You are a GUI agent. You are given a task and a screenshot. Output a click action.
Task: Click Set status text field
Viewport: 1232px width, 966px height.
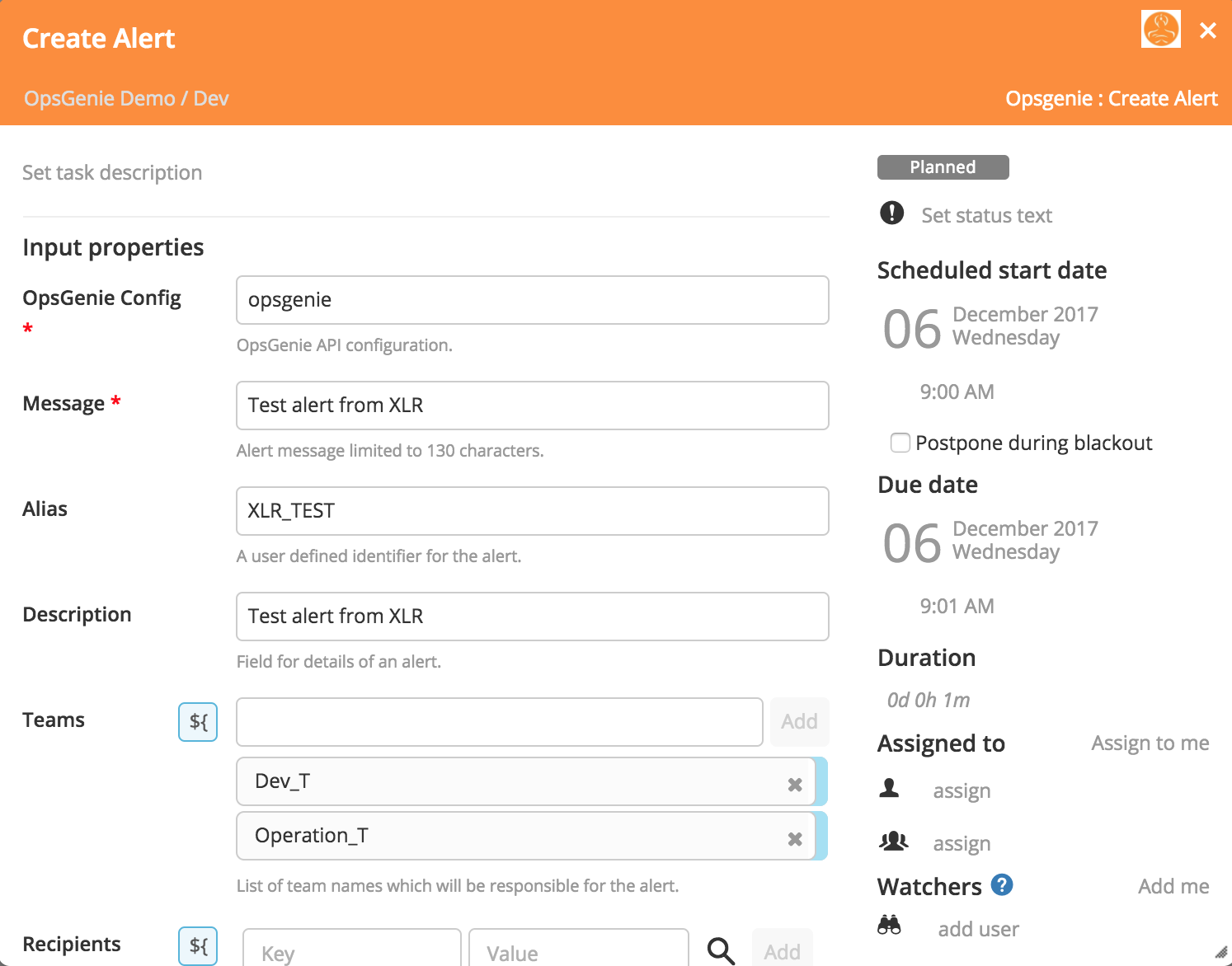986,215
